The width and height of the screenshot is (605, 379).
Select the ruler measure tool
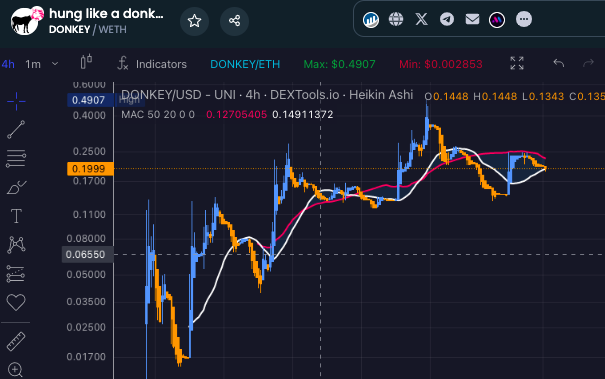(x=16, y=341)
